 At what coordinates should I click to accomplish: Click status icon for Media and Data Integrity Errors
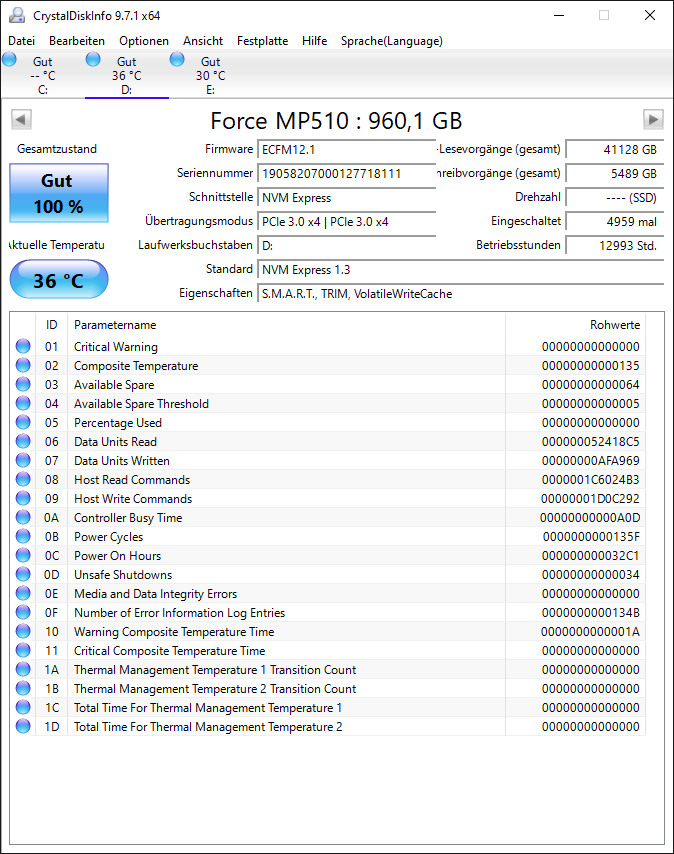23,593
